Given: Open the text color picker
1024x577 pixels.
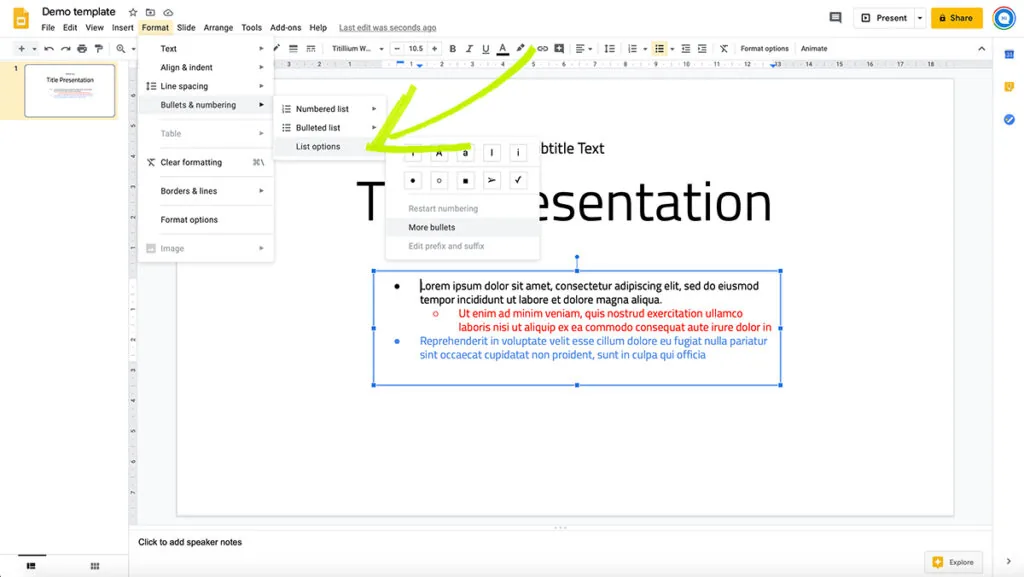Looking at the screenshot, I should click(x=502, y=48).
